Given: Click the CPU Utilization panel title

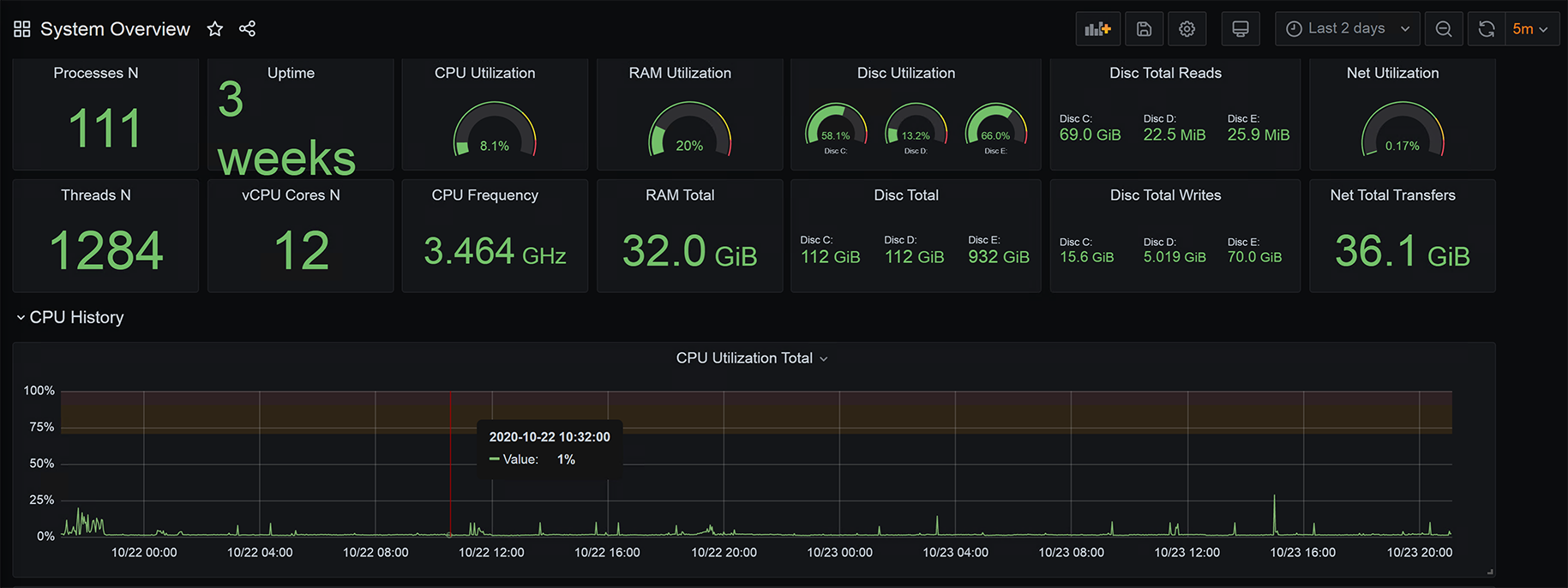Looking at the screenshot, I should click(484, 73).
